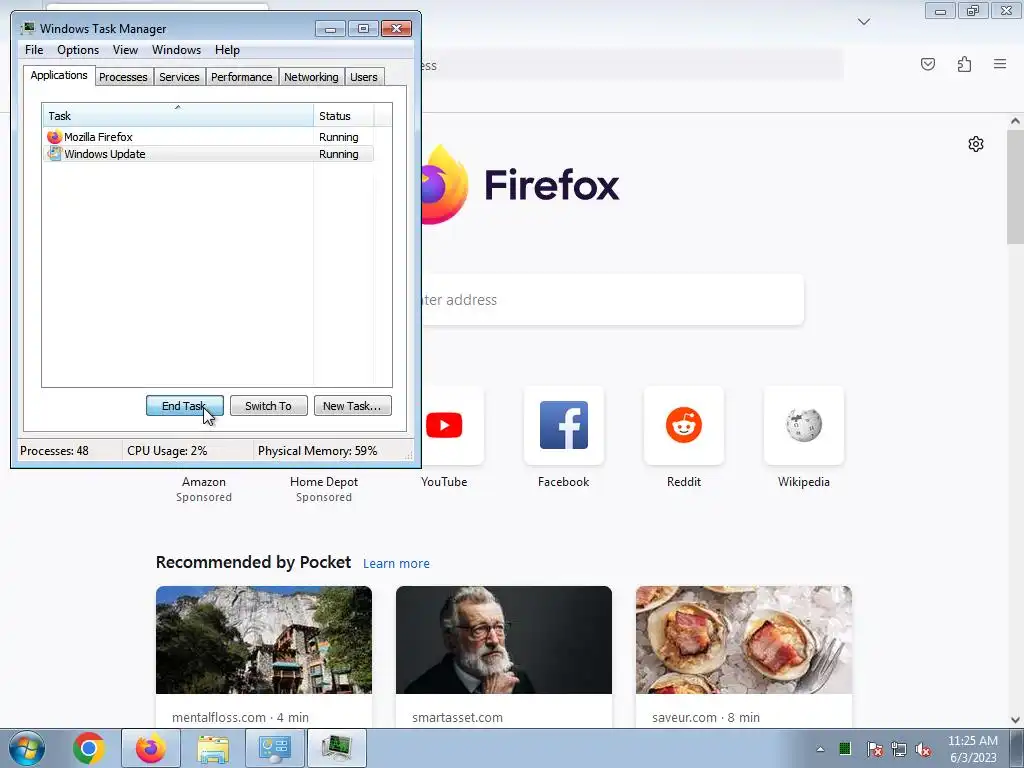Open Windows Explorer from the taskbar
This screenshot has width=1024, height=768.
click(x=213, y=748)
